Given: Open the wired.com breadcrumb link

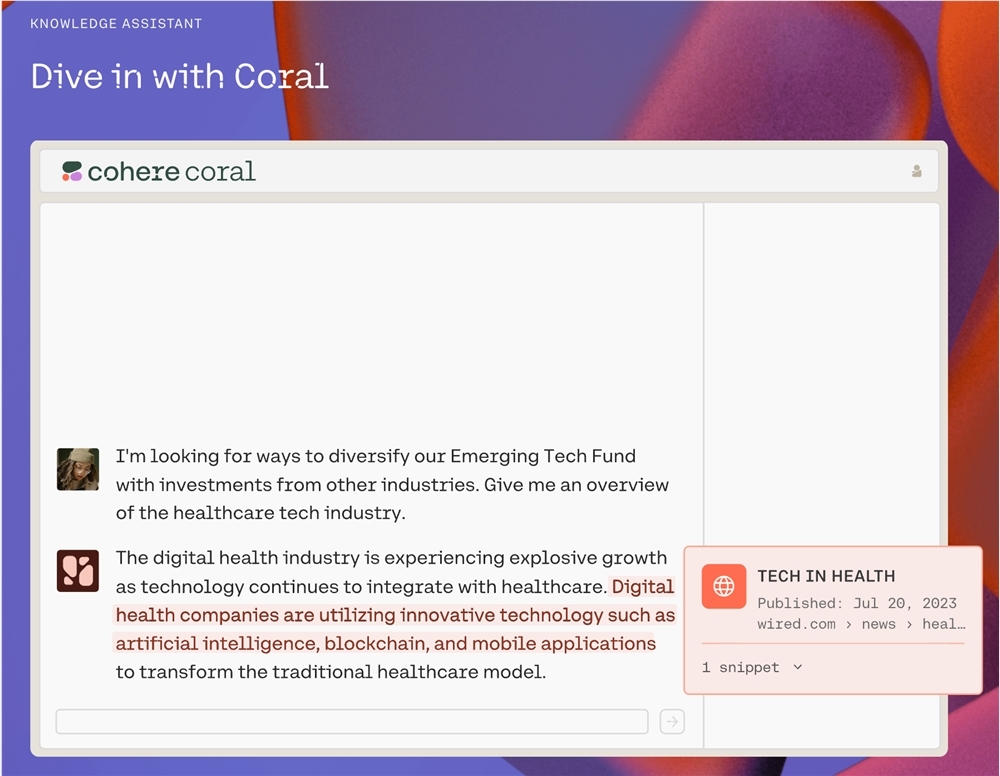Looking at the screenshot, I should [796, 624].
